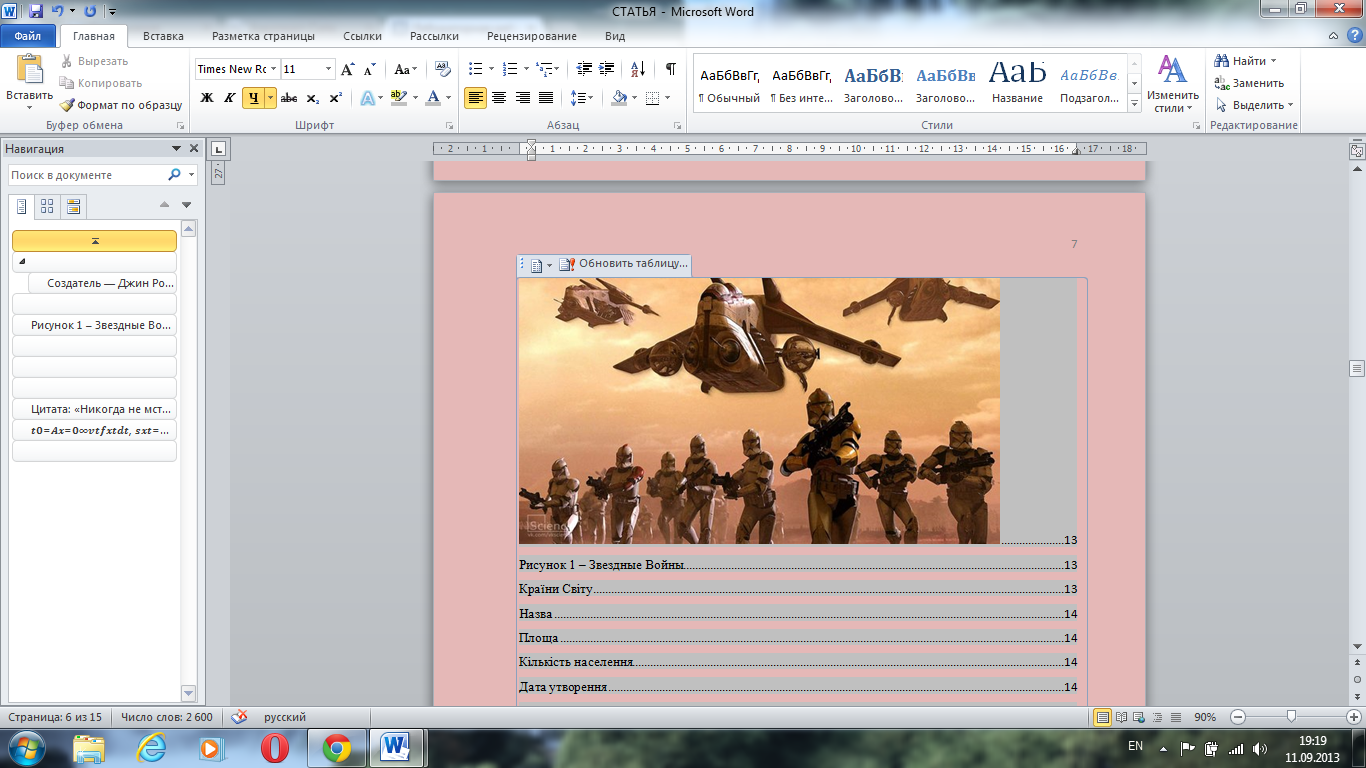
Task: Toggle strikethrough formatting
Action: (x=289, y=98)
